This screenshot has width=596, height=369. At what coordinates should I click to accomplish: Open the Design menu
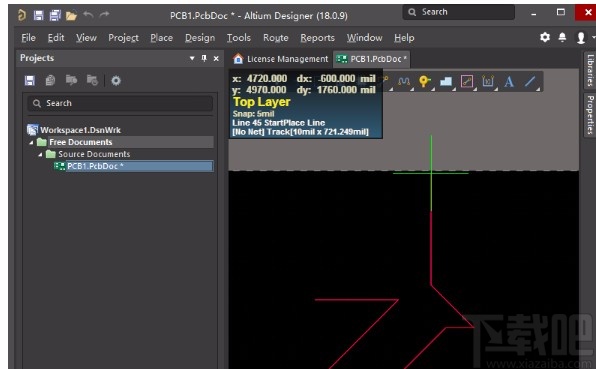200,38
